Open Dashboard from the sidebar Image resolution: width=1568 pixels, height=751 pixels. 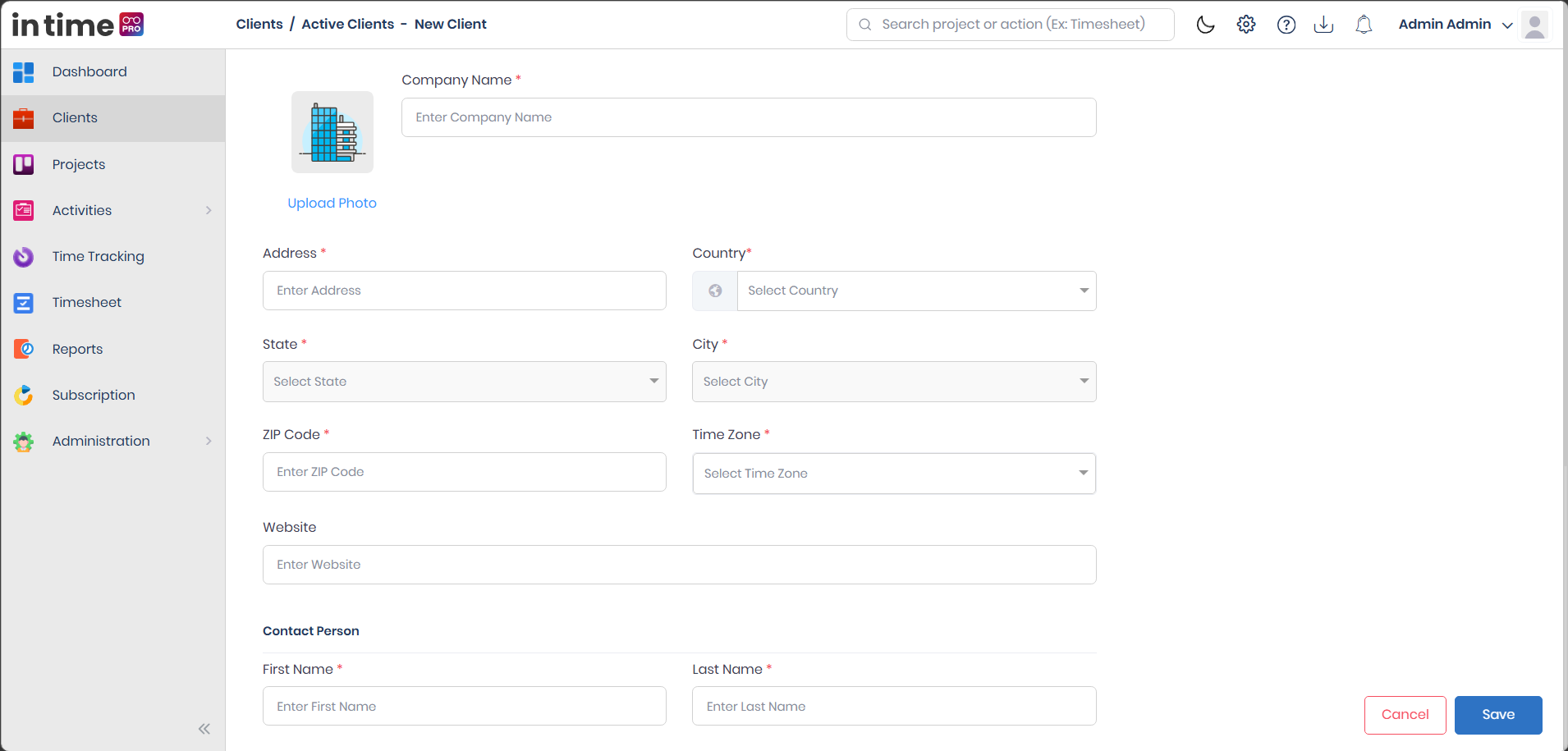pyautogui.click(x=113, y=72)
